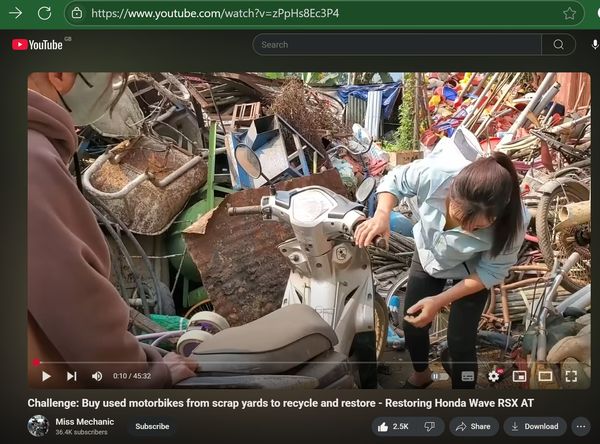600x444 pixels.
Task: Share this video
Action: click(x=474, y=426)
